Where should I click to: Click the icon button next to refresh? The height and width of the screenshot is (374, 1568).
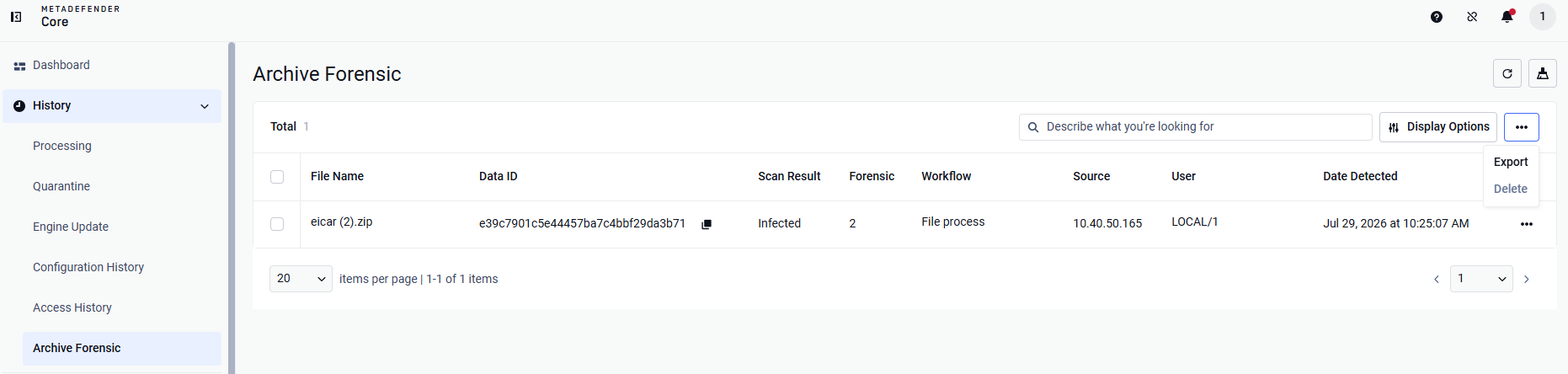tap(1543, 74)
